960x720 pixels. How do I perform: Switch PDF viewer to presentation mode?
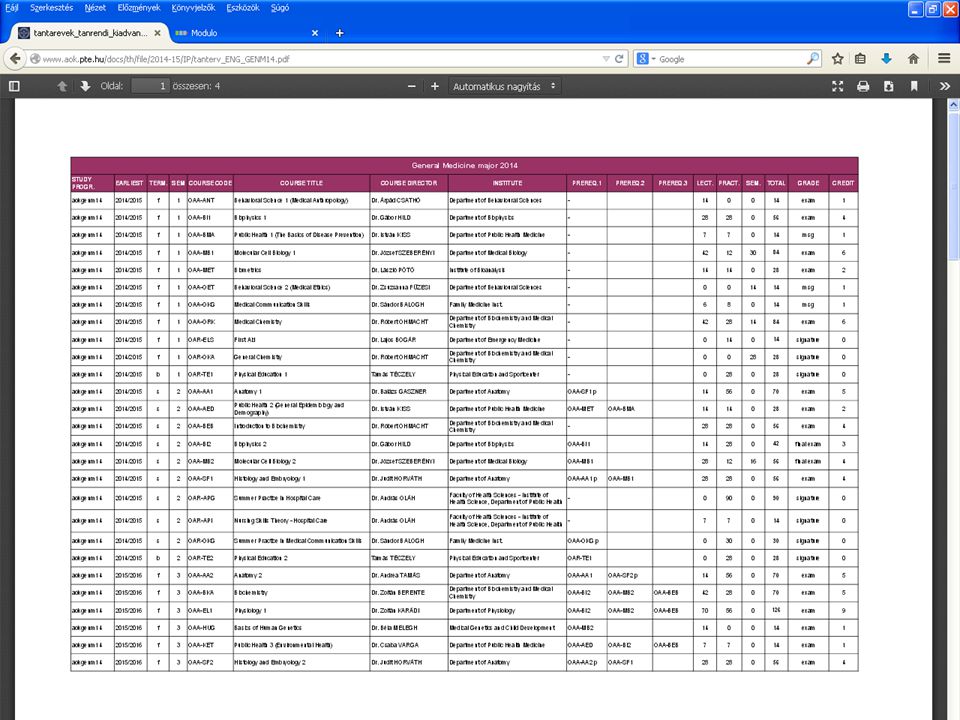[x=838, y=86]
